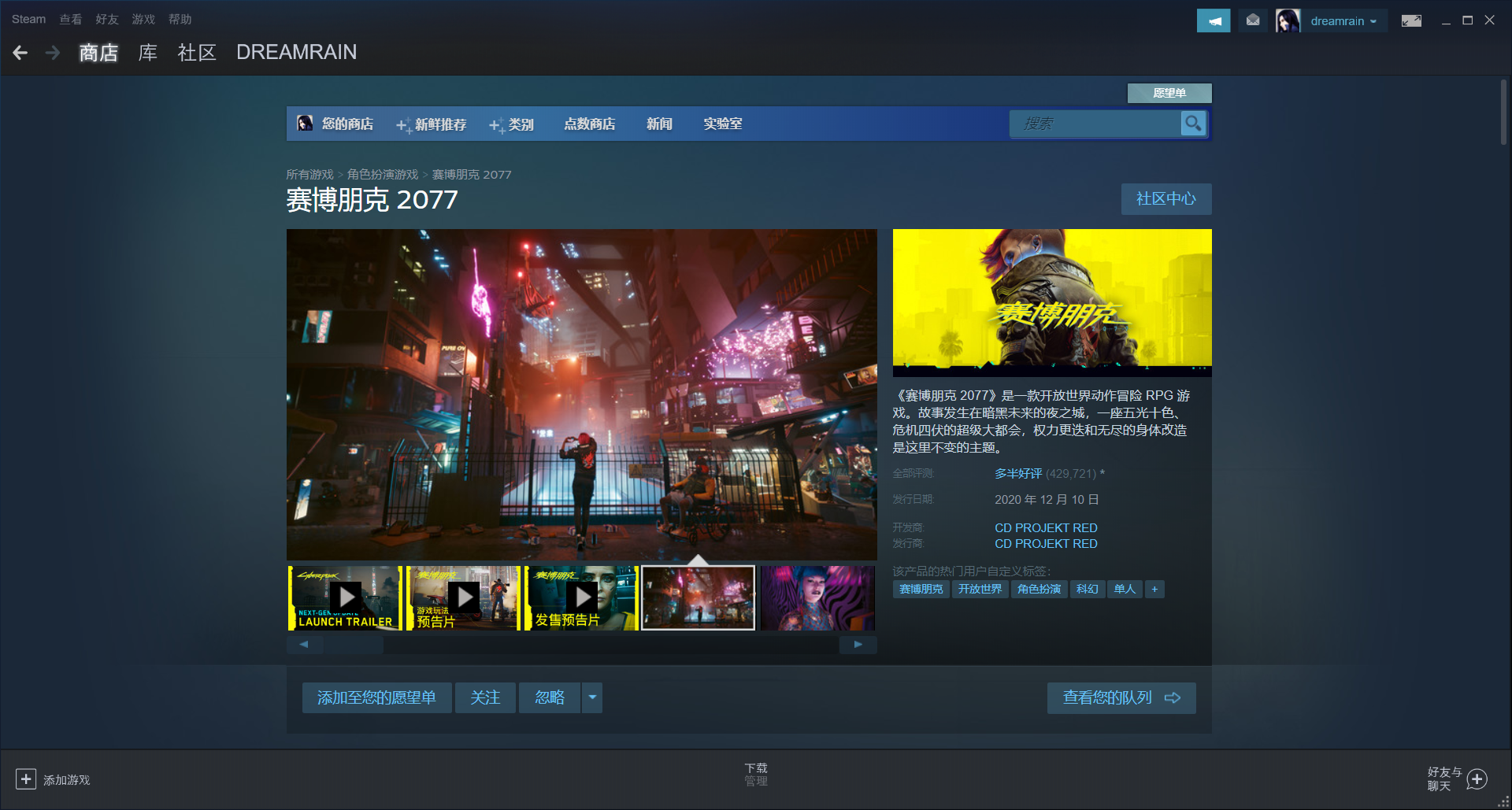Click 添加至您的愿望单 button
The image size is (1512, 810).
(x=376, y=697)
